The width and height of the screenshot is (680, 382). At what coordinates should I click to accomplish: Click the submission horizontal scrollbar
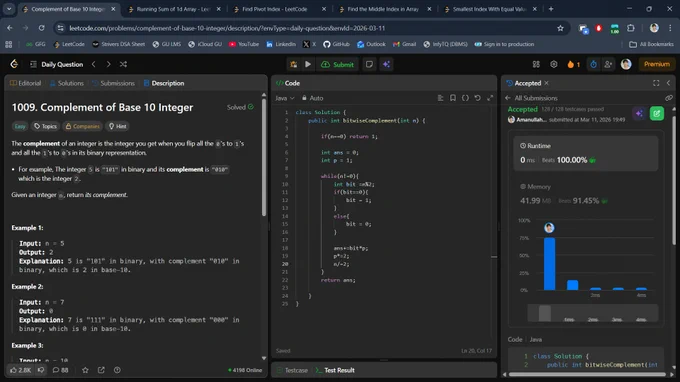(x=587, y=374)
